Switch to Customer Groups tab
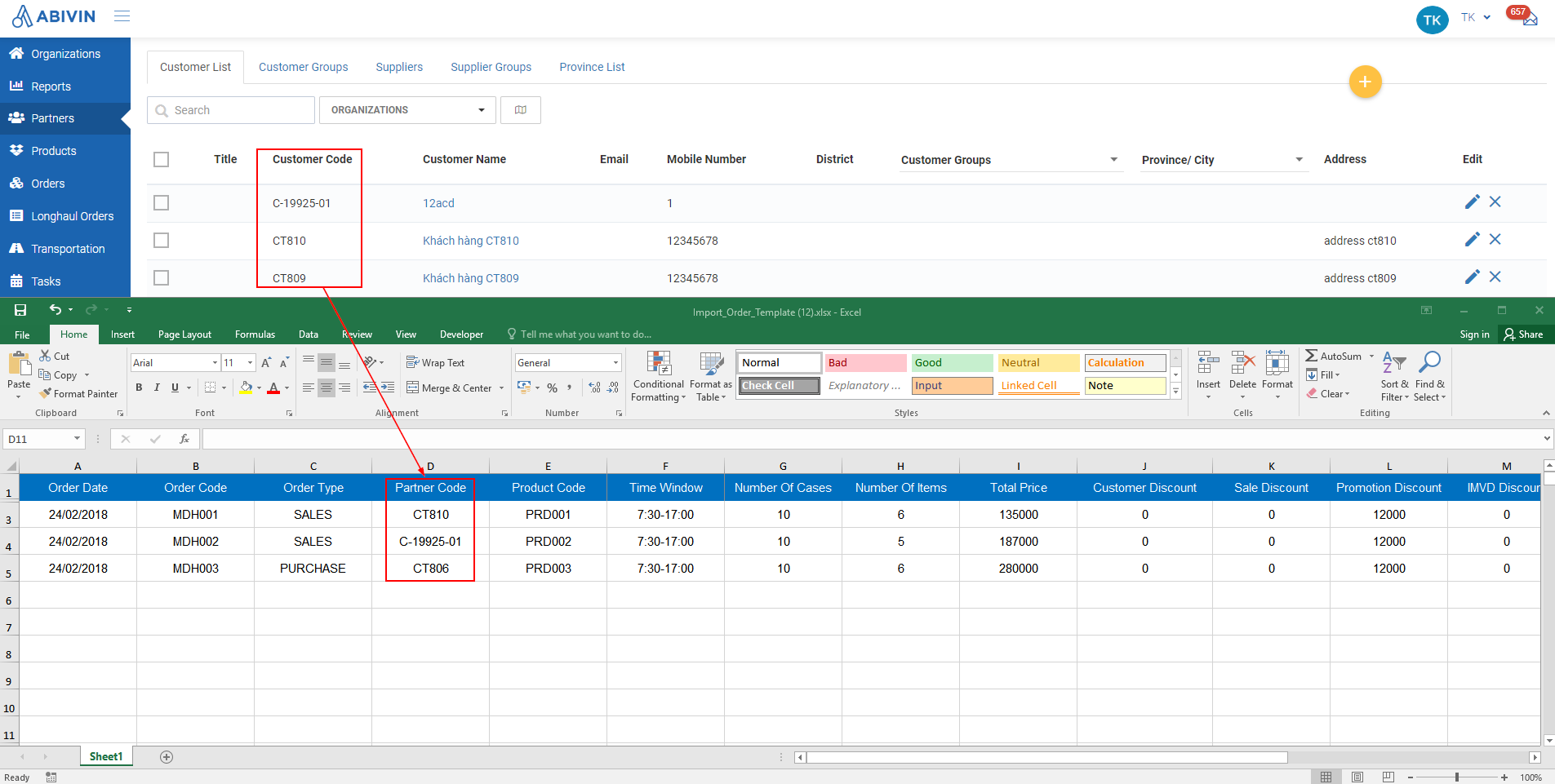Viewport: 1555px width, 784px height. (304, 67)
